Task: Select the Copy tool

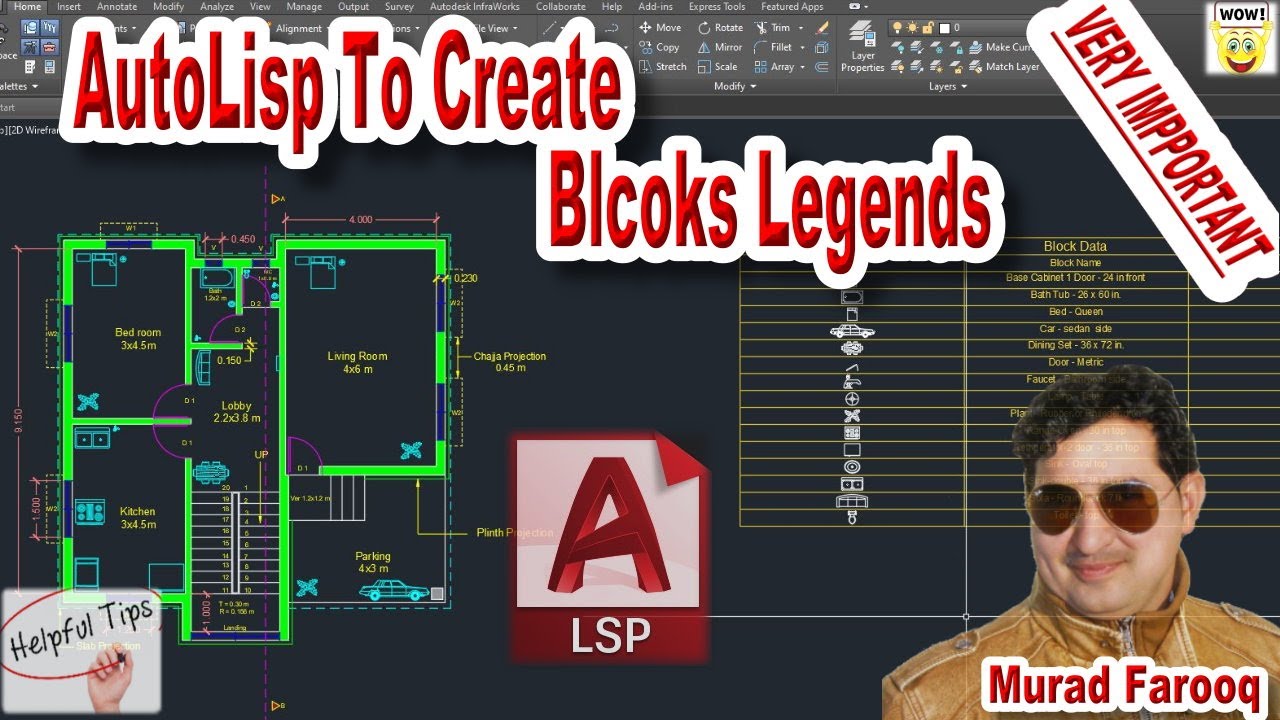Action: click(x=659, y=47)
